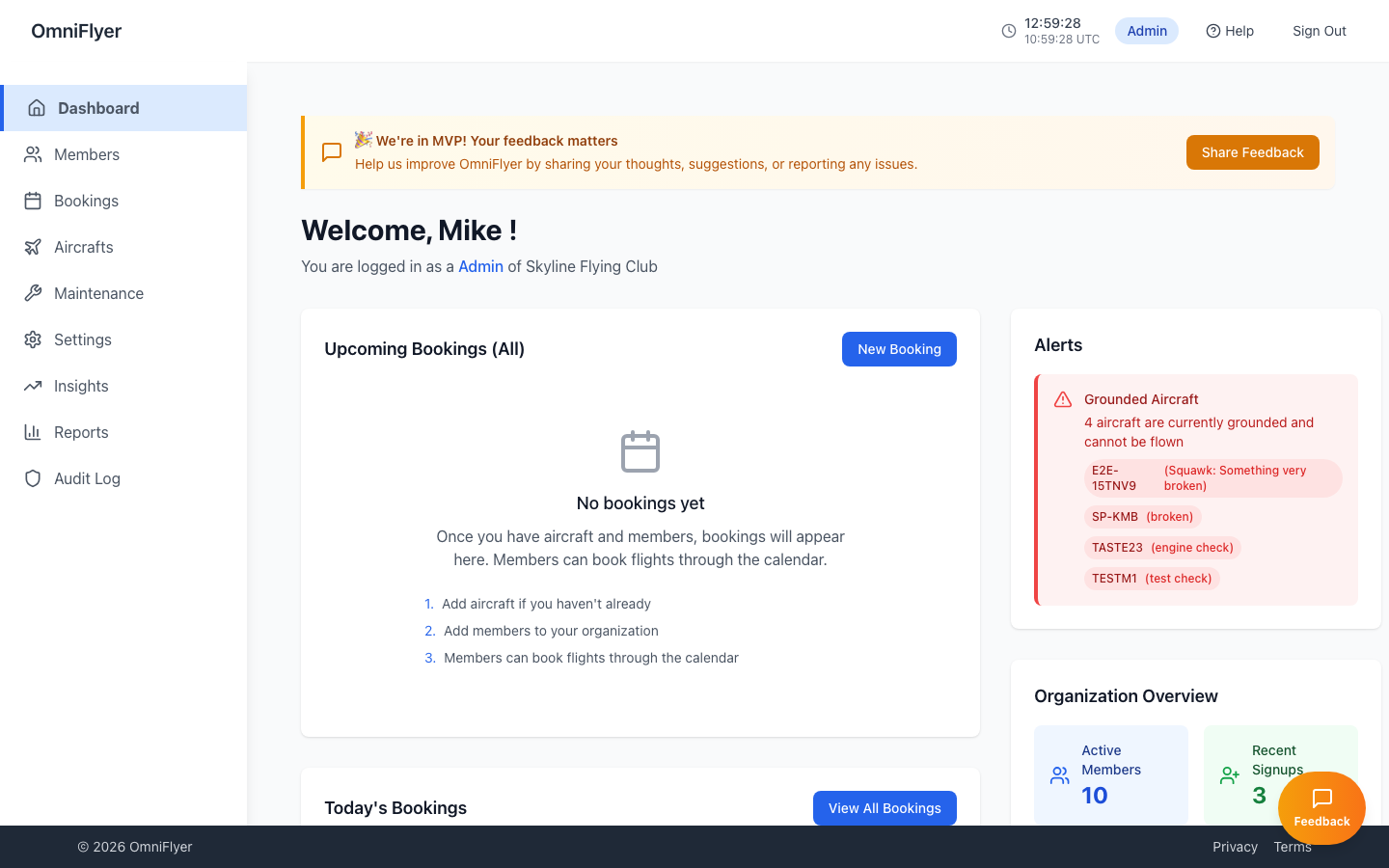Create a New Booking
This screenshot has height=868, width=1389.
tap(899, 349)
